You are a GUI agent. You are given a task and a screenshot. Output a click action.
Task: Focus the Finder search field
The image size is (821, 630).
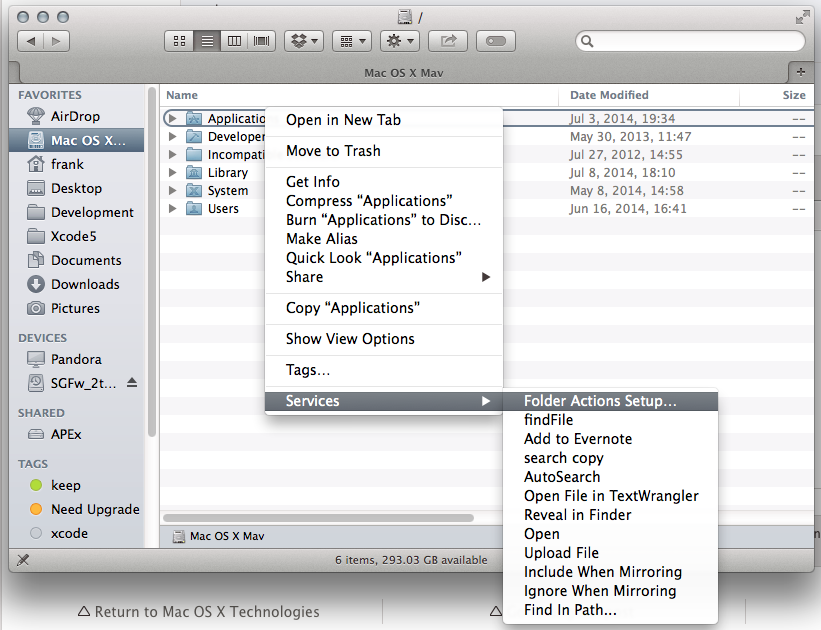click(690, 41)
